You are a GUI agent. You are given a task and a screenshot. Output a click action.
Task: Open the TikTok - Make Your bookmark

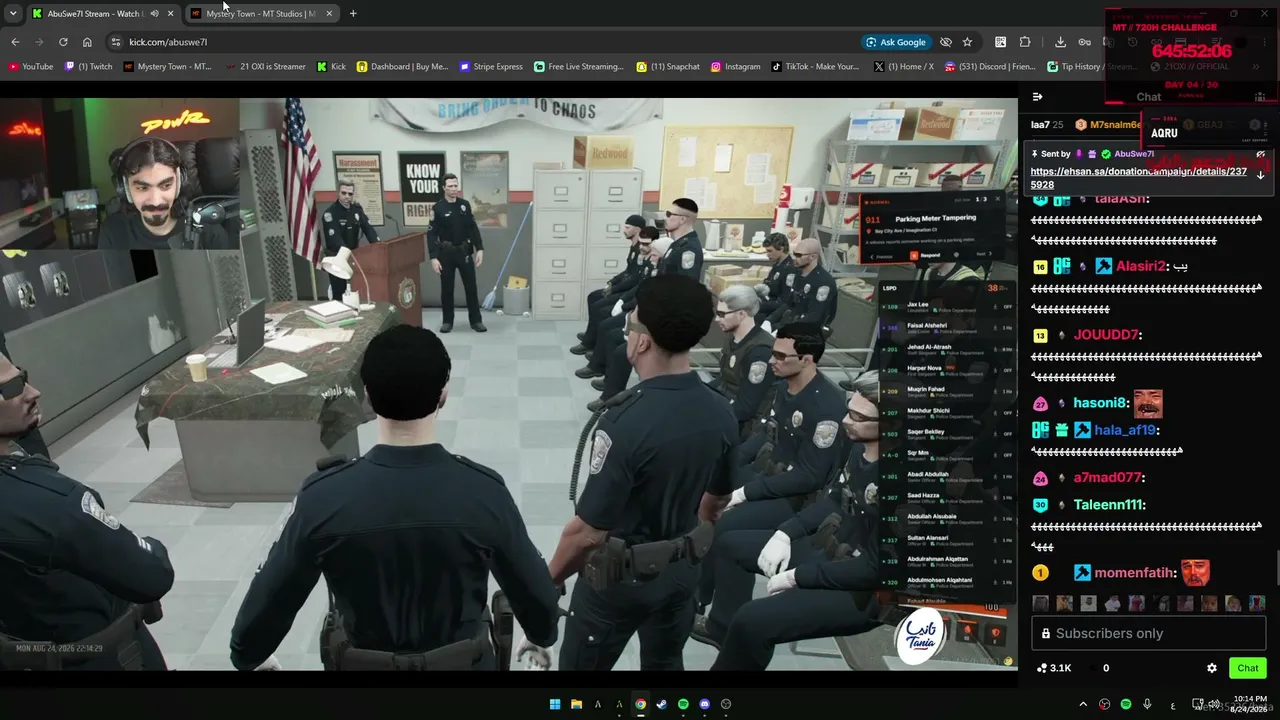(x=815, y=67)
